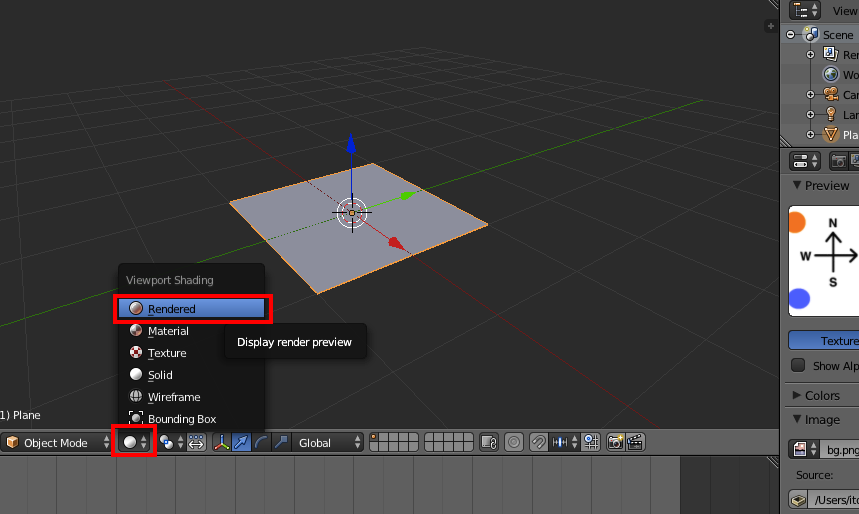Click the snap target icon
859x514 pixels.
pyautogui.click(x=592, y=442)
